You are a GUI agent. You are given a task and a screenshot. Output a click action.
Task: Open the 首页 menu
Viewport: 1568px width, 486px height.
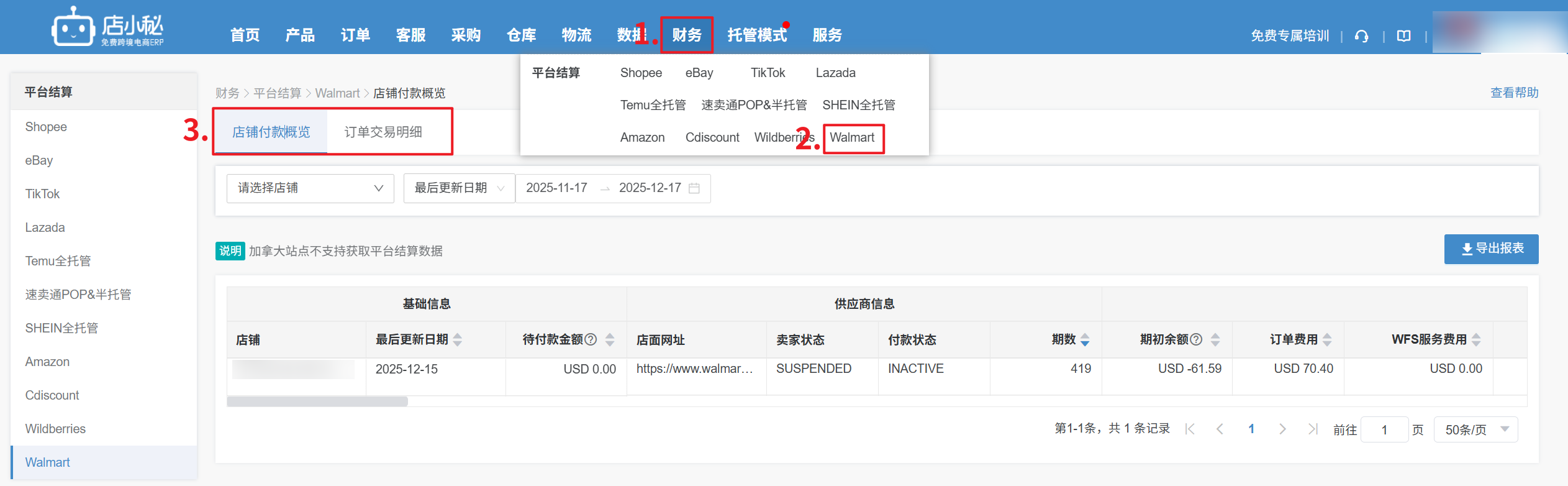245,35
